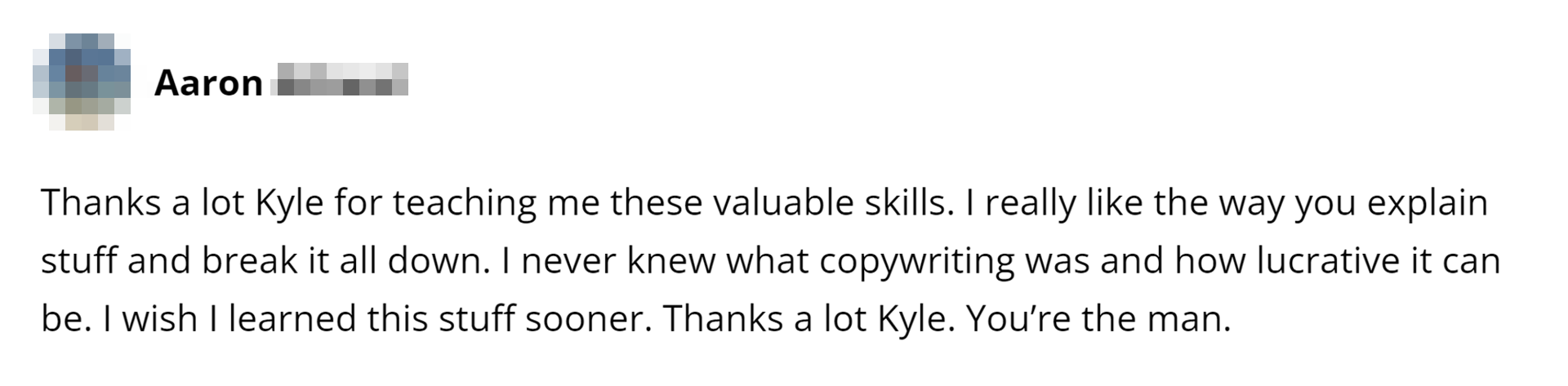Screen dimensions: 1568x386
Task: Click the first "Kyle" in the opening sentence
Action: [290, 203]
